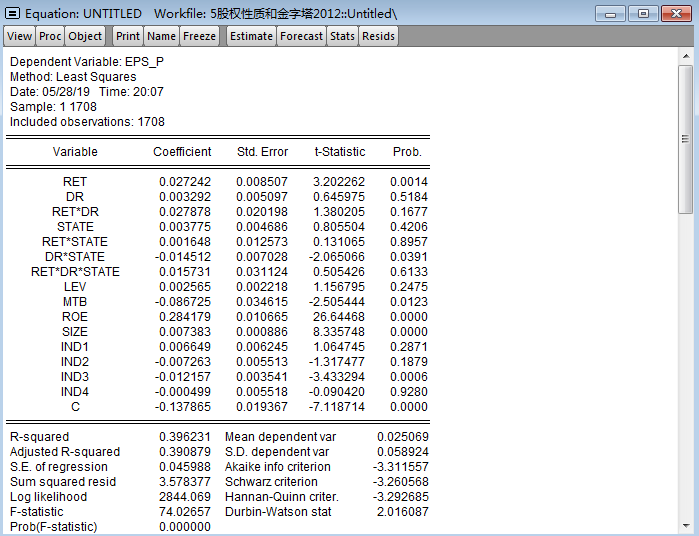Select the IND2 variable name
Viewport: 699px width, 536px height.
coord(75,362)
